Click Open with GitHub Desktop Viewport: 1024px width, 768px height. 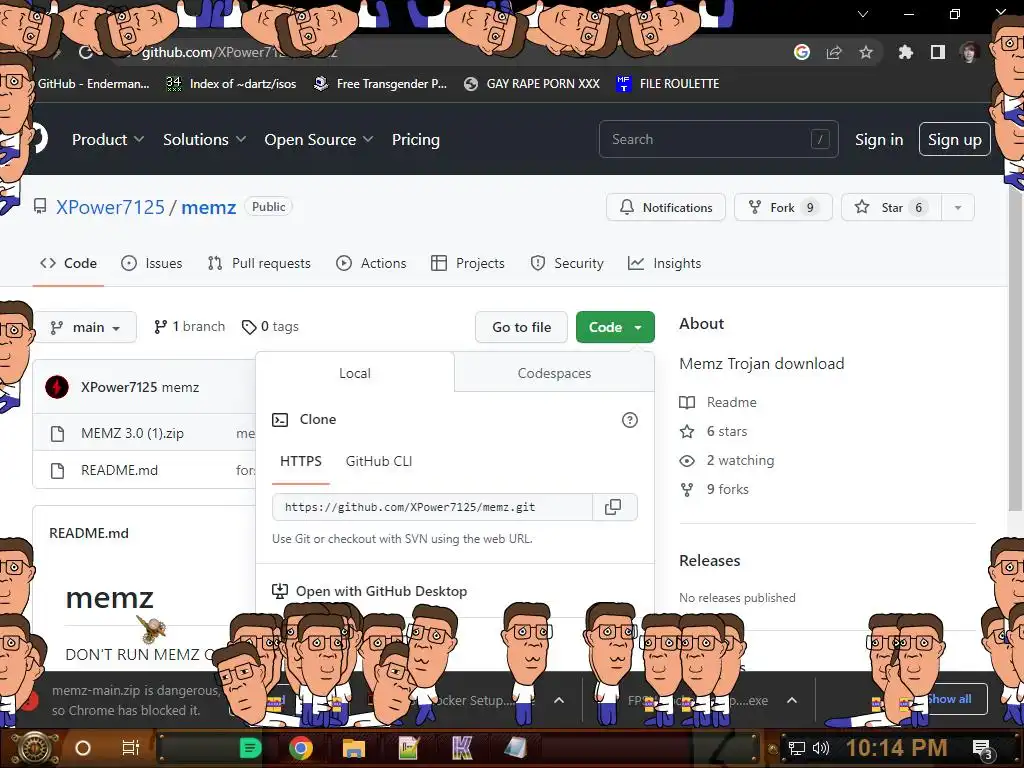pos(370,591)
